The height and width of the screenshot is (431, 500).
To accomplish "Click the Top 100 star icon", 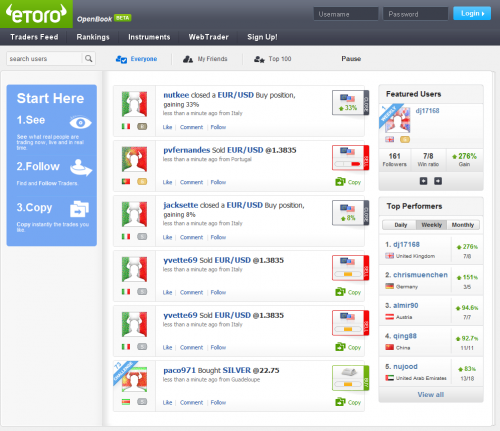I will click(259, 59).
